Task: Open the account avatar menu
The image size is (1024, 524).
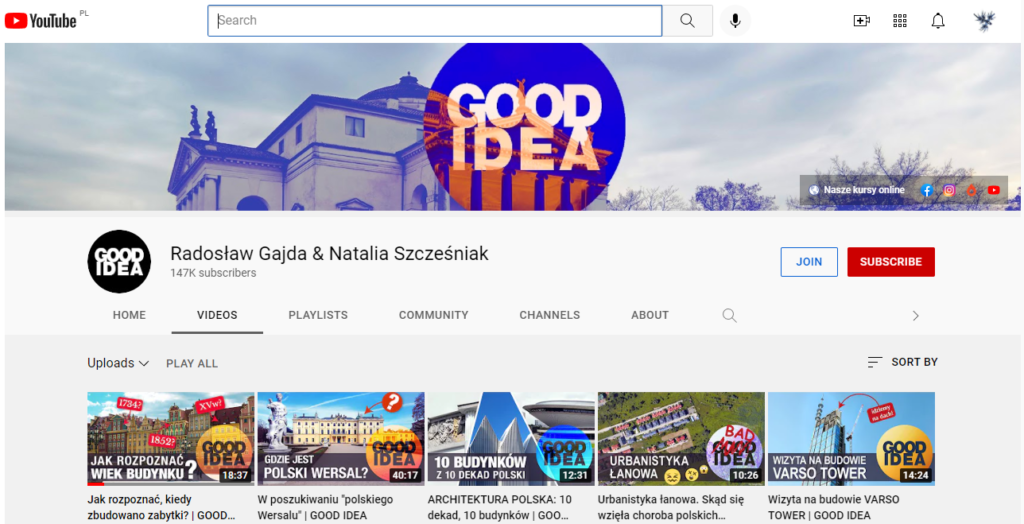Action: (984, 21)
